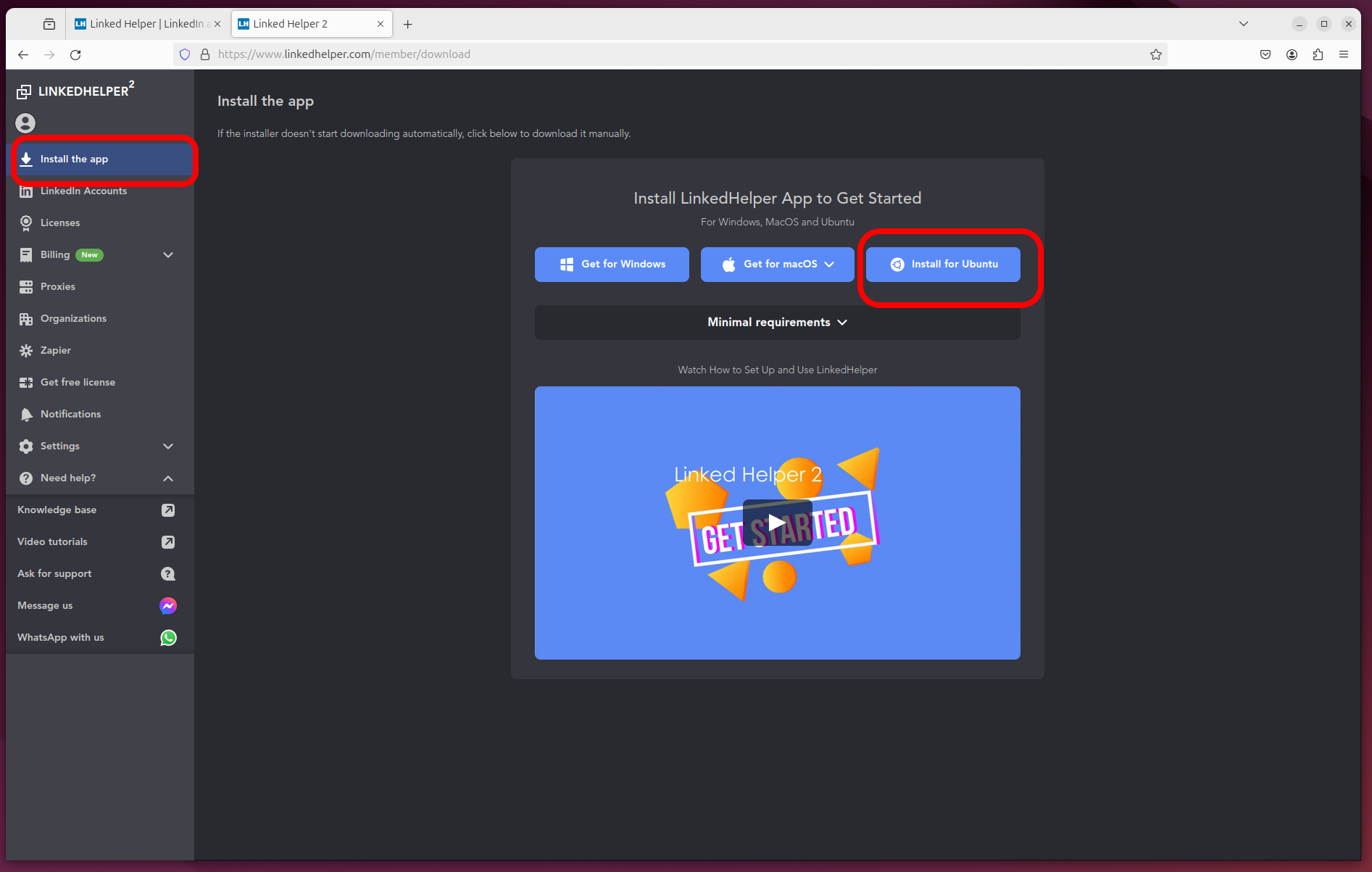Open the Firefox application hamburger menu
This screenshot has width=1372, height=872.
(1344, 54)
